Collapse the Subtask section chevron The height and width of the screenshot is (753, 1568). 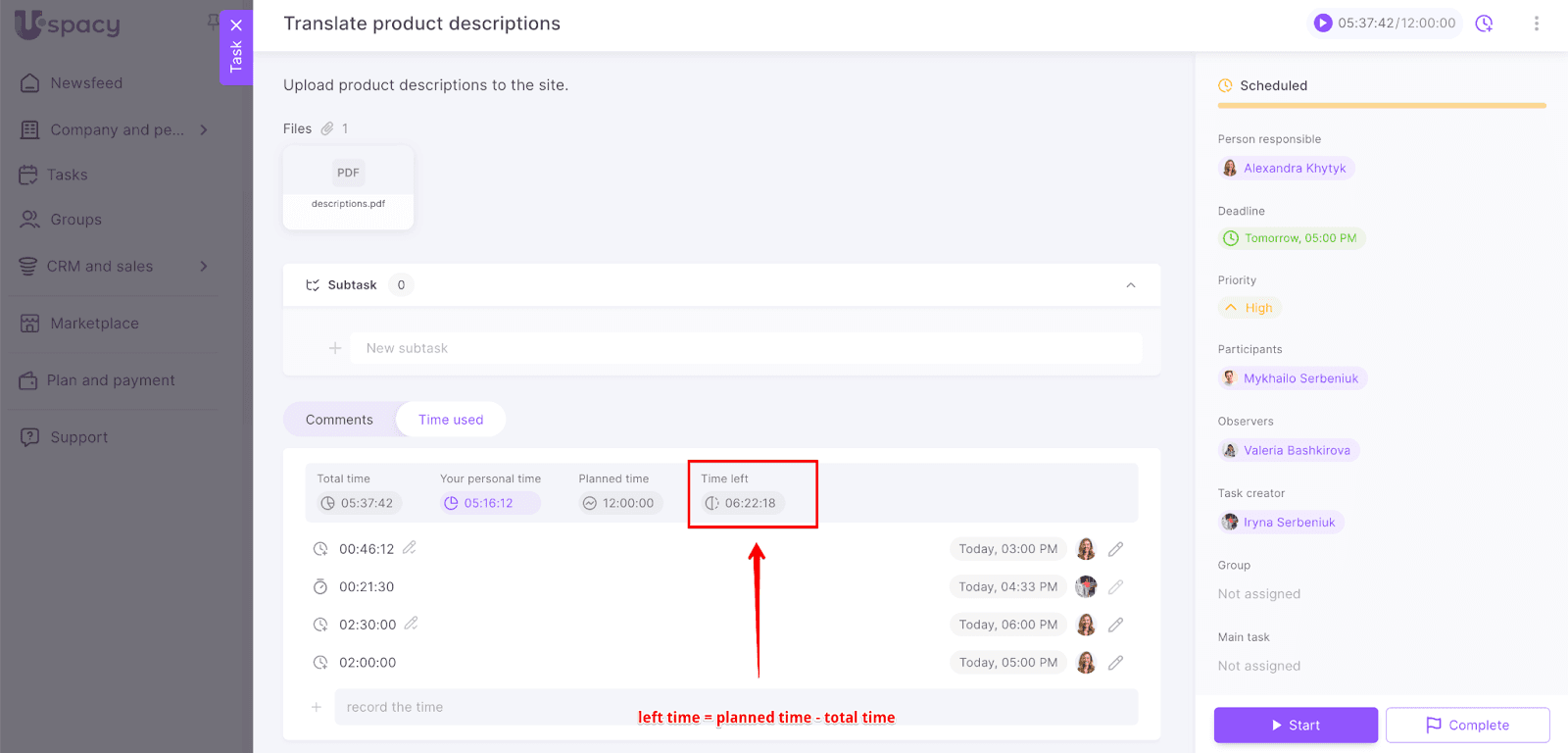tap(1131, 285)
